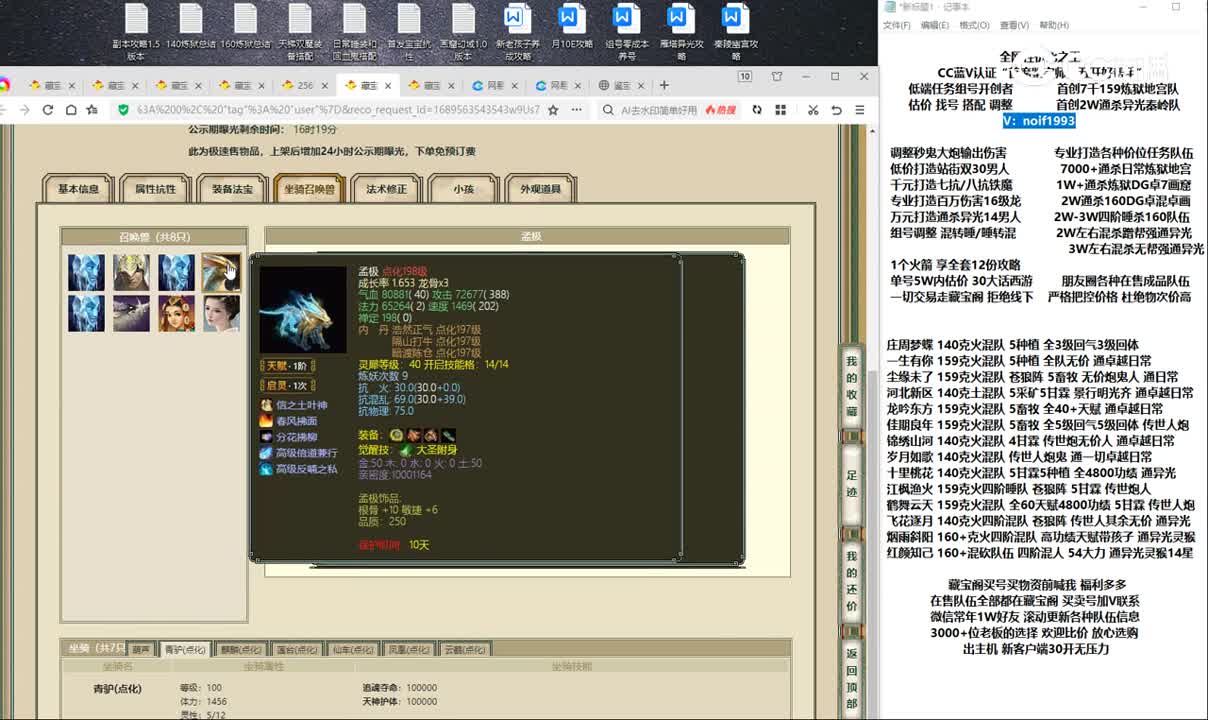Open the 法术修正 tab
The image size is (1208, 720).
(x=386, y=188)
